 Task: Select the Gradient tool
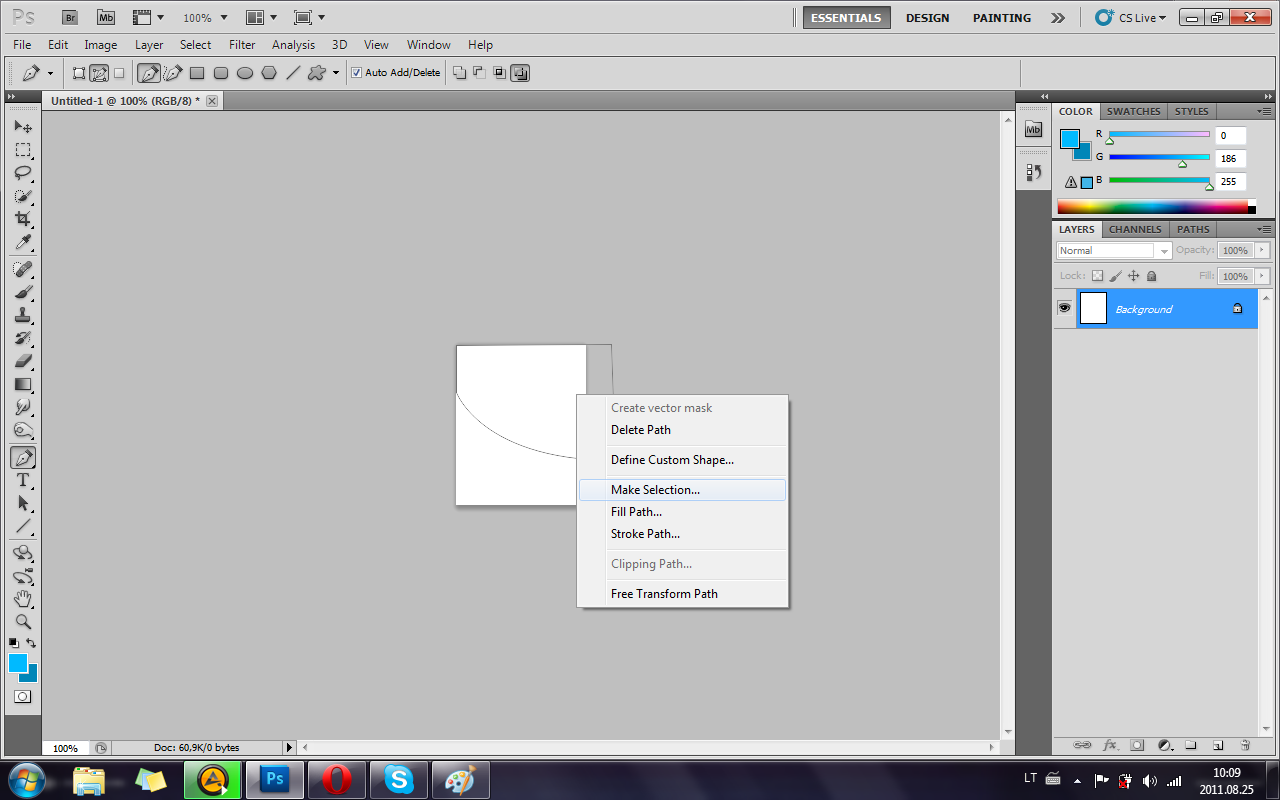point(23,384)
